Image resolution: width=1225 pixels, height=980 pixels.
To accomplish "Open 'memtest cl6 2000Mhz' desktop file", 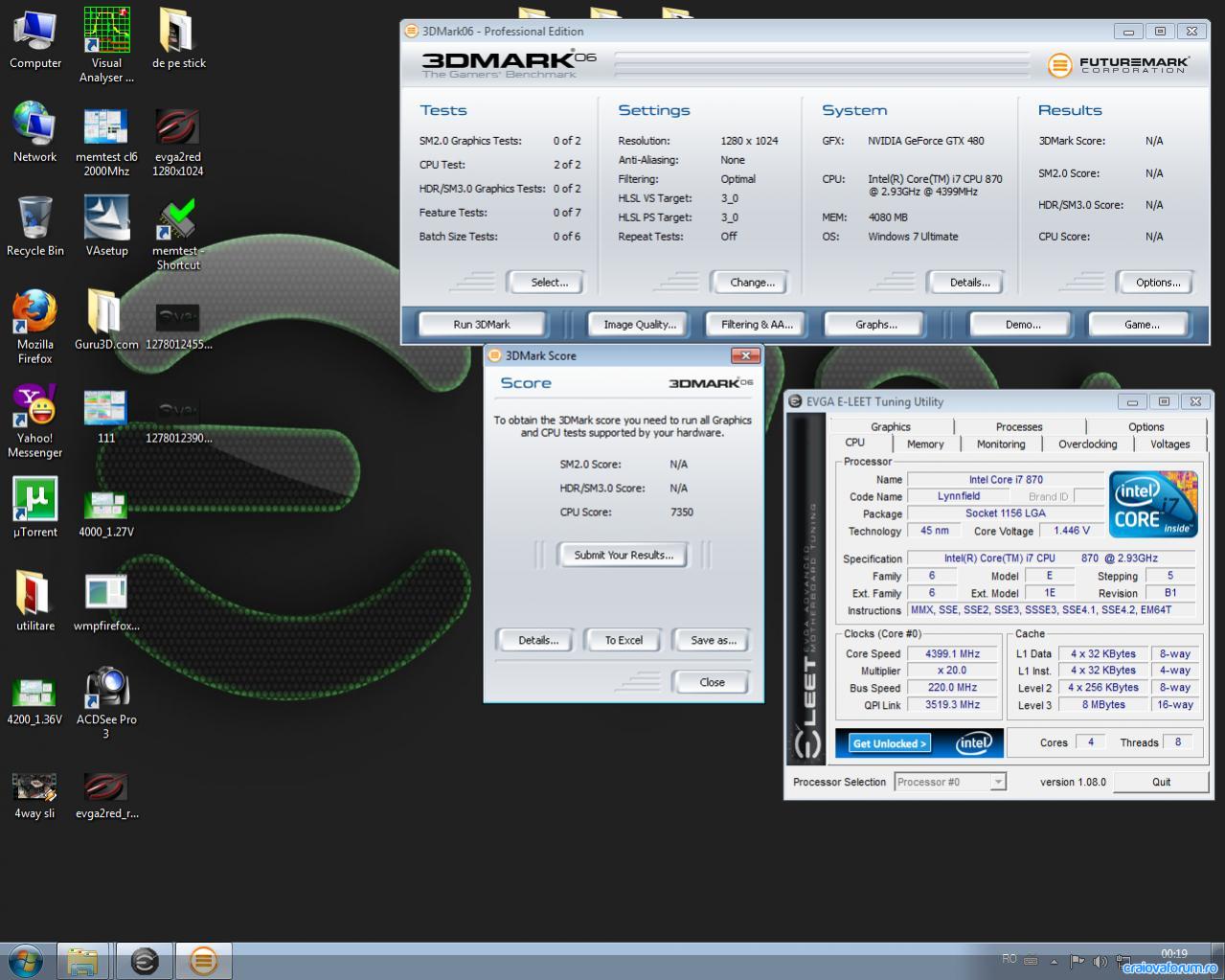I will 106,141.
